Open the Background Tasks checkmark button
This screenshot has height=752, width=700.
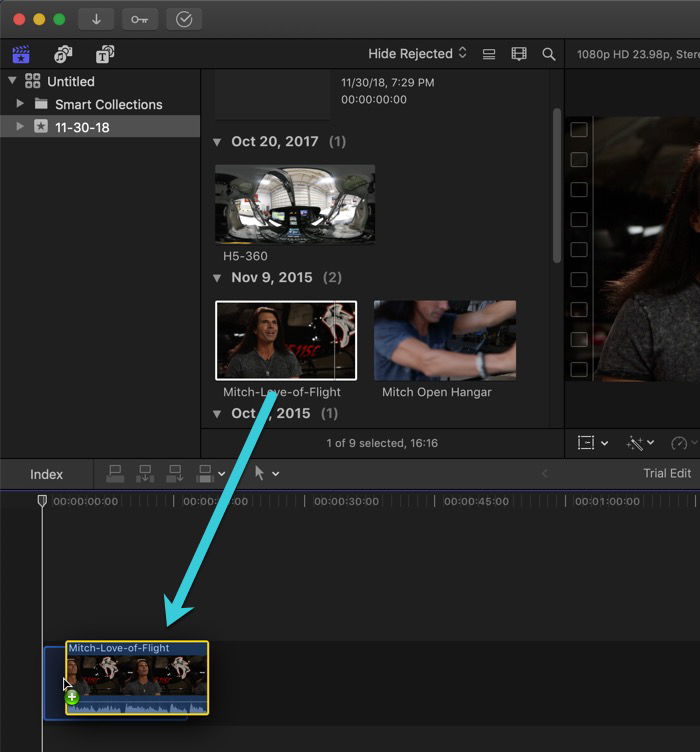tap(184, 19)
